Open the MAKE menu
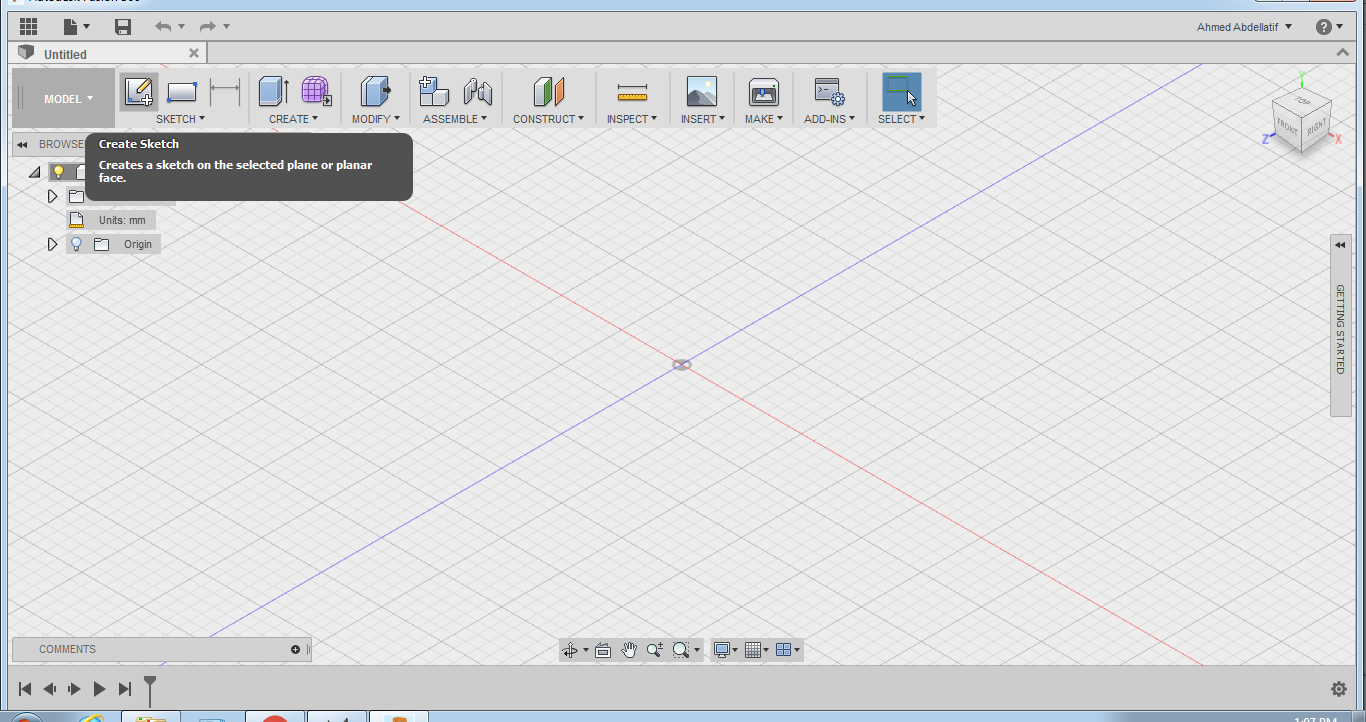 pos(764,119)
